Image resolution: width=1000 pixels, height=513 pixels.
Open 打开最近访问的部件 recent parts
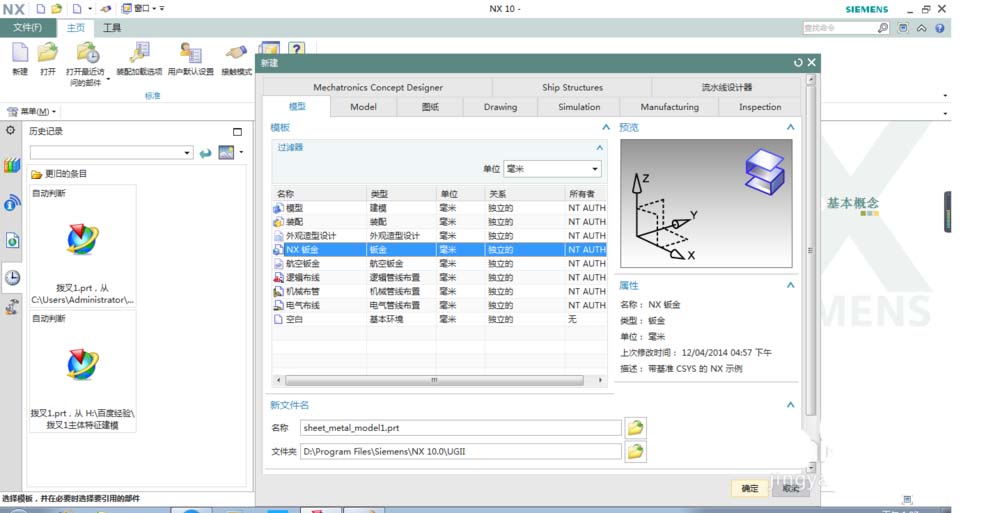[87, 53]
